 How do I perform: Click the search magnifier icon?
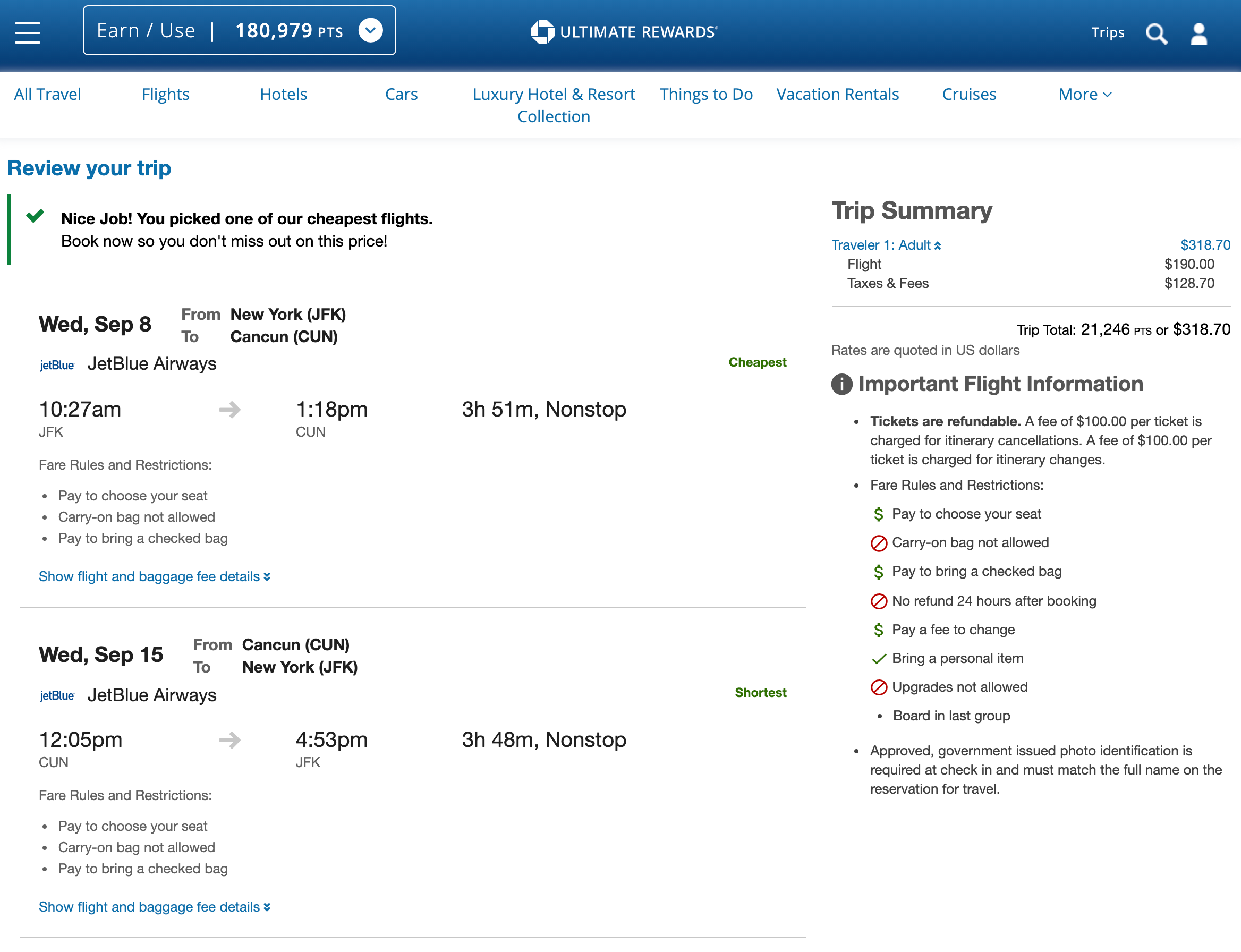(x=1157, y=34)
